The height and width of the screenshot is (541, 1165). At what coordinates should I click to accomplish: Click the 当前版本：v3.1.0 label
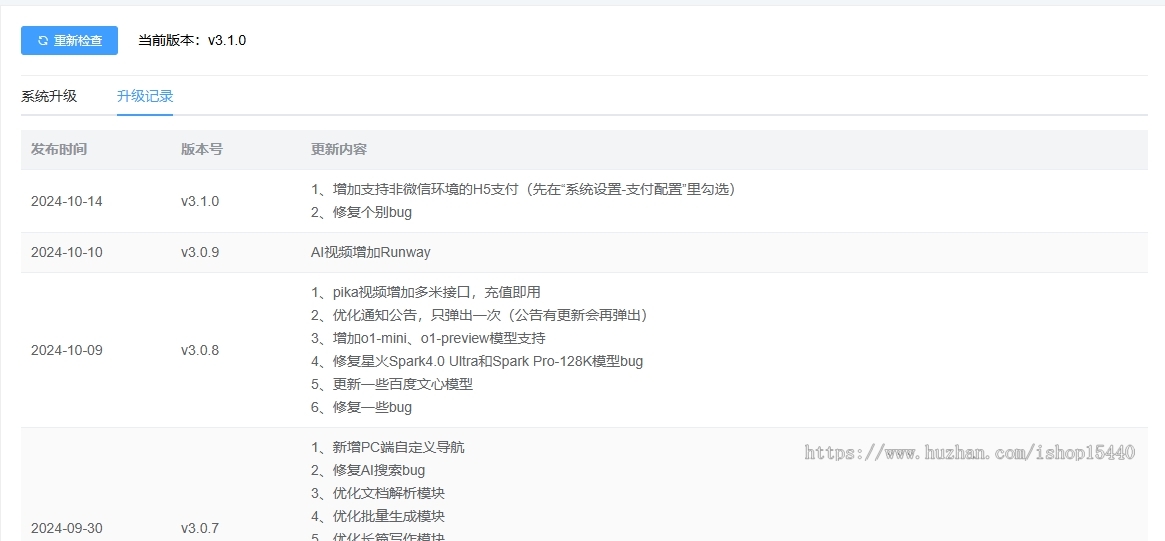[x=192, y=41]
